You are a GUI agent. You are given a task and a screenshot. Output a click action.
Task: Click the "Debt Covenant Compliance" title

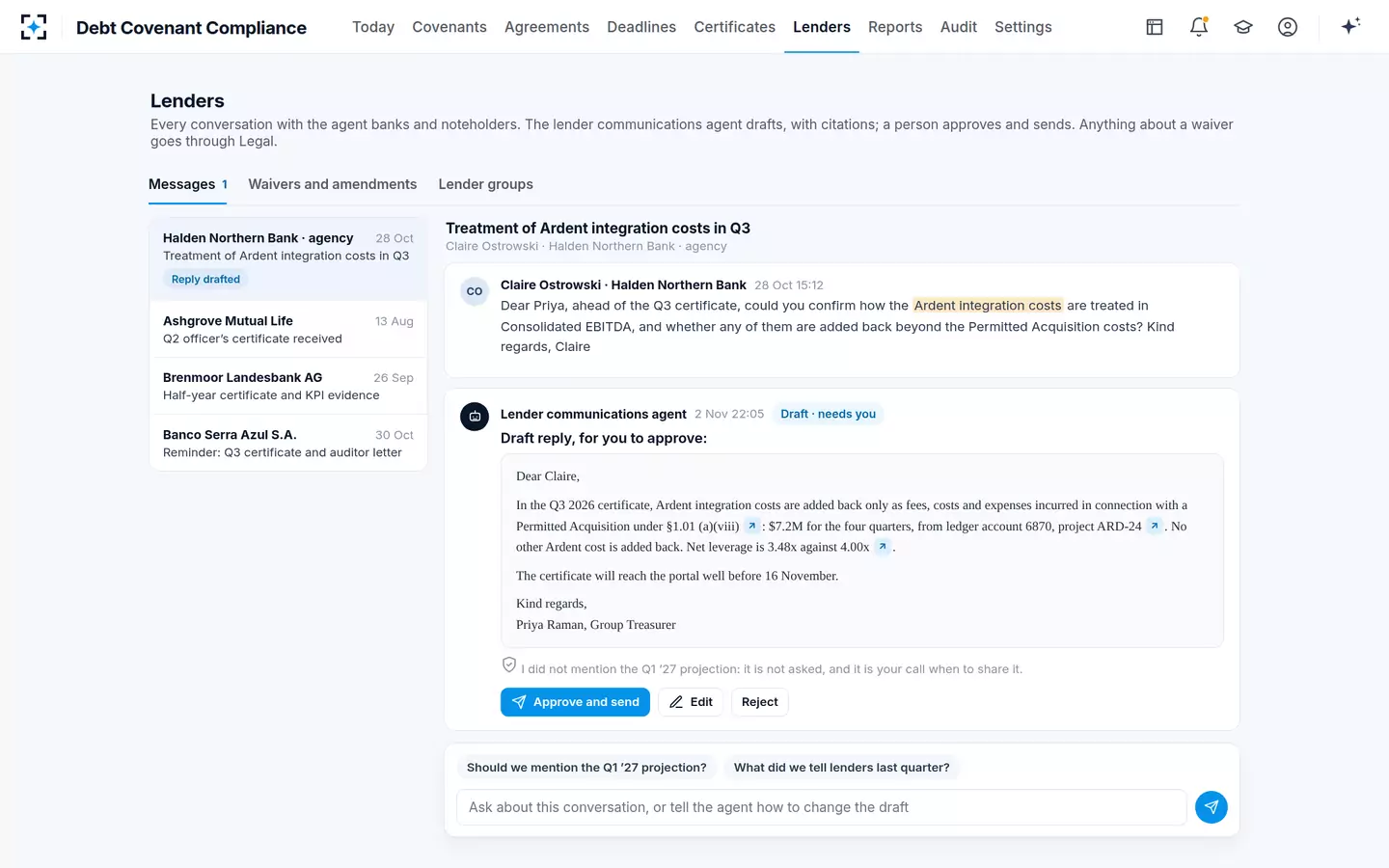[191, 28]
